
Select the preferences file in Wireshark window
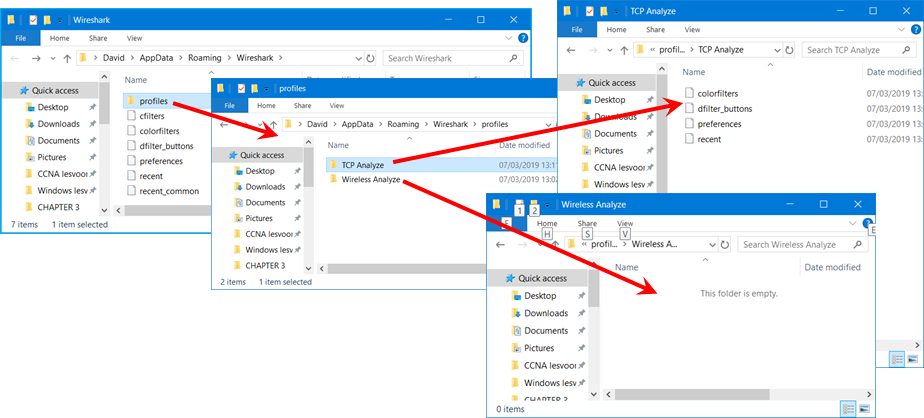[161, 161]
